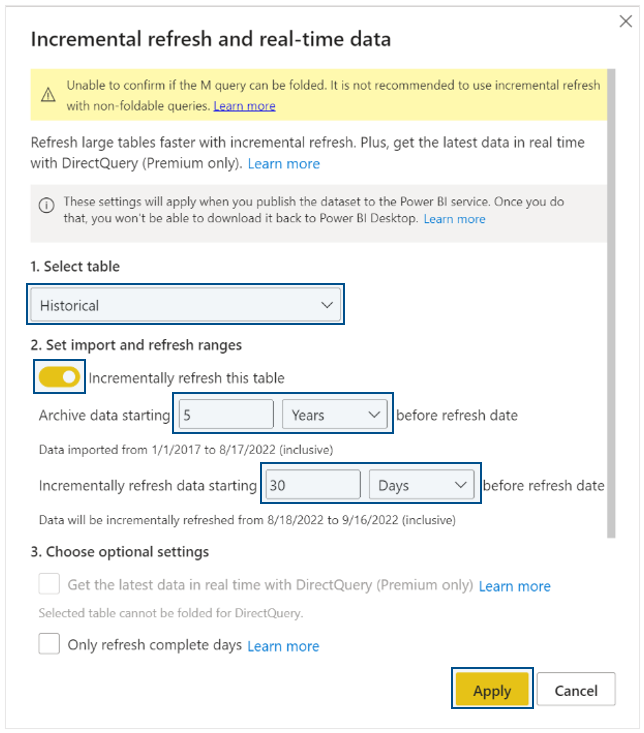Open the Learn more link in yellow warning
This screenshot has height=733, width=644.
[244, 106]
